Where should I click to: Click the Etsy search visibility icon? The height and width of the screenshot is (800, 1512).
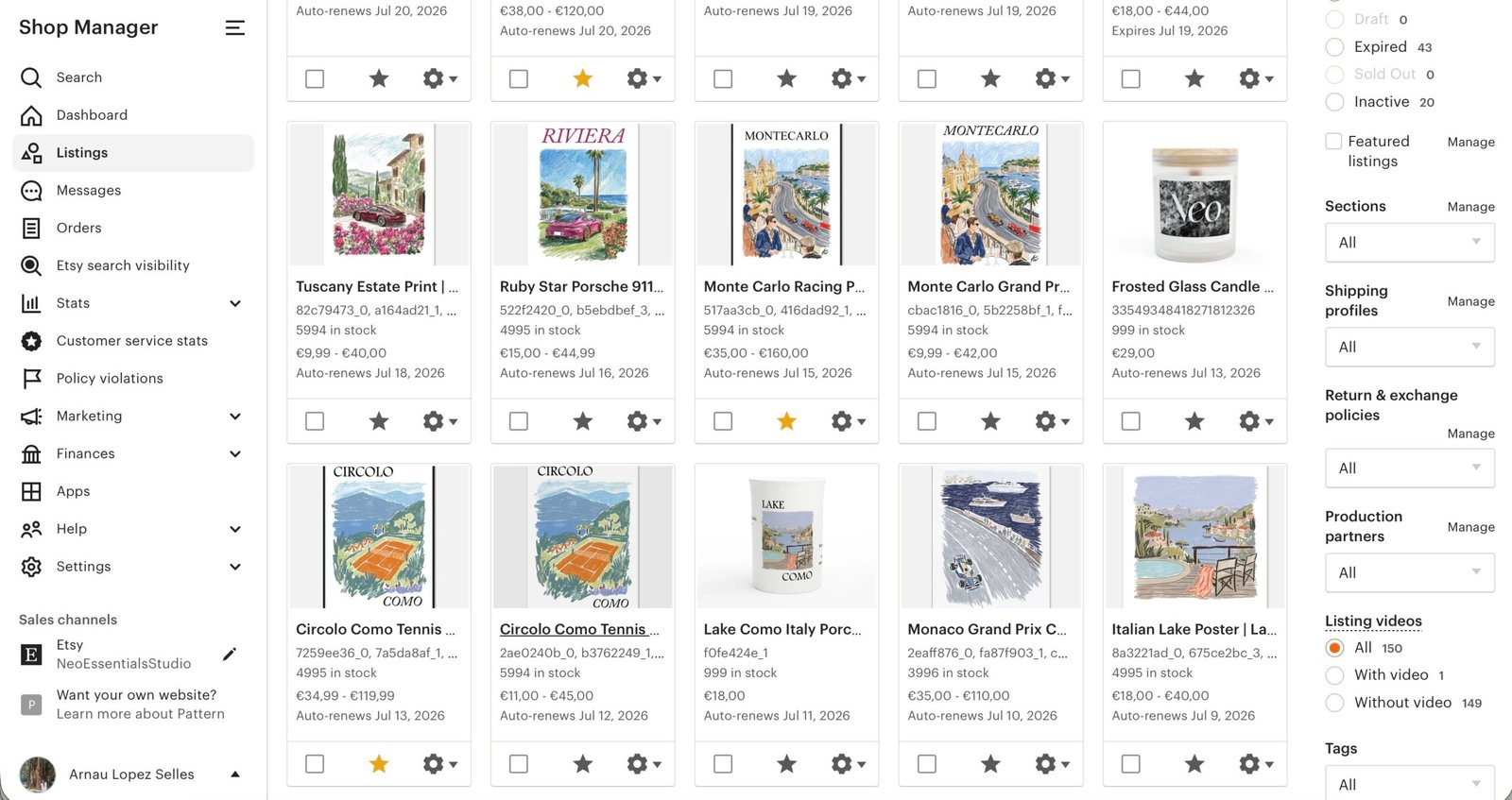[31, 265]
